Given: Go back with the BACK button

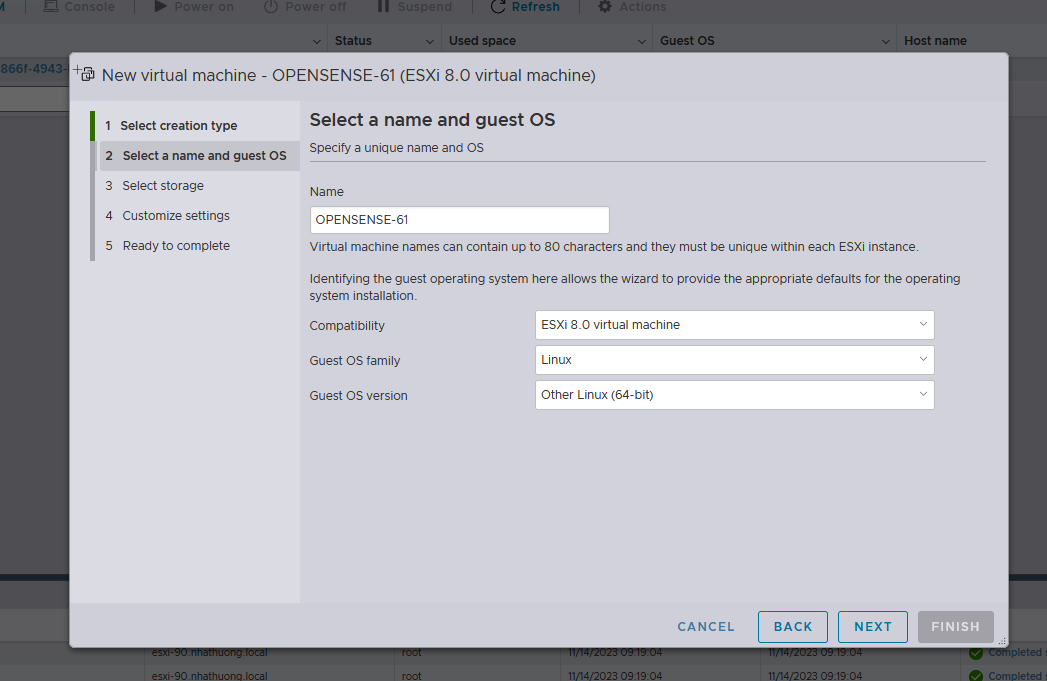Looking at the screenshot, I should pyautogui.click(x=792, y=627).
